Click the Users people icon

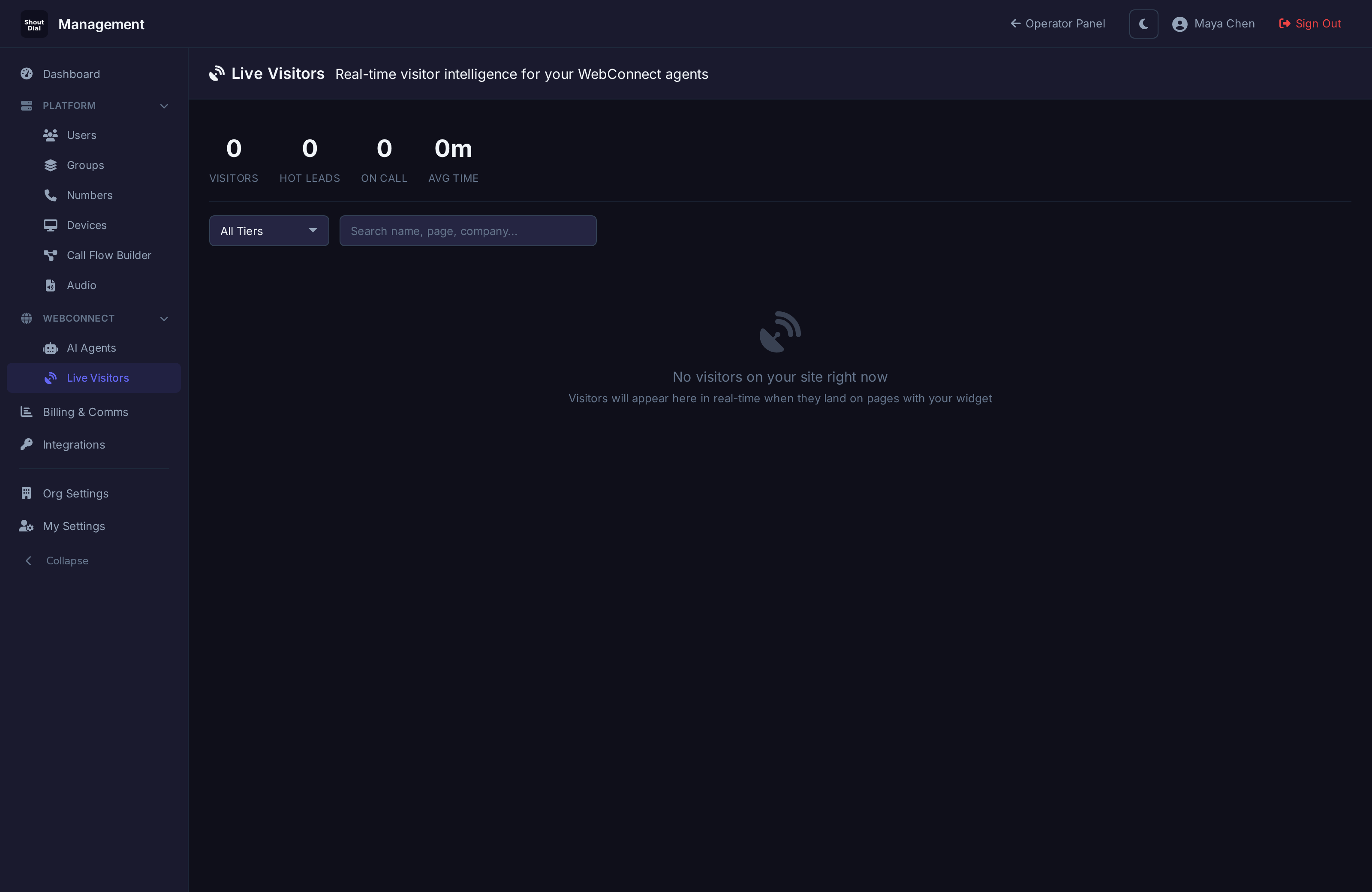(x=51, y=135)
